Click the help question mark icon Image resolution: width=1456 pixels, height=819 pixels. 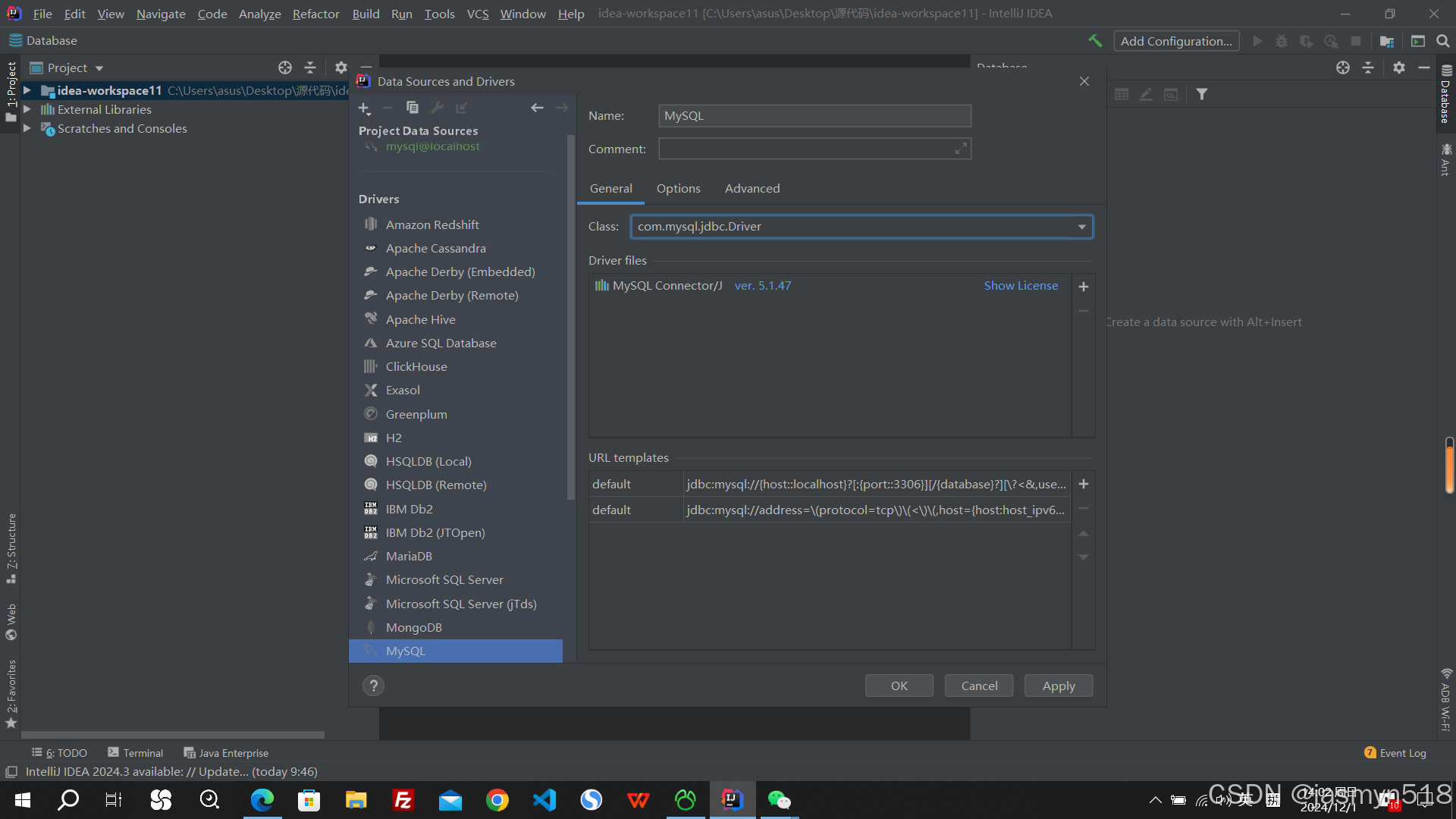(373, 686)
